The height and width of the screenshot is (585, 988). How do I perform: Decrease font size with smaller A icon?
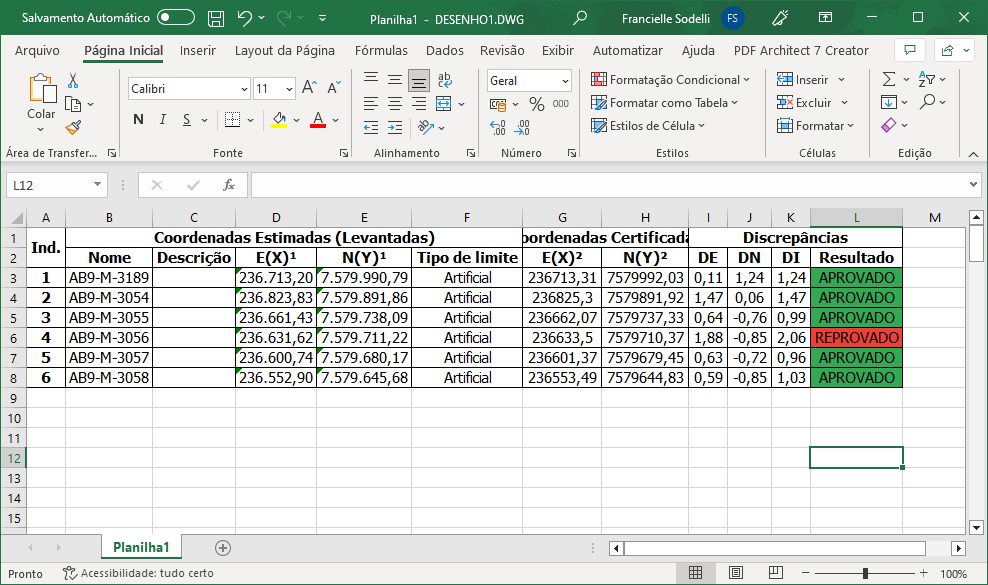(x=334, y=88)
